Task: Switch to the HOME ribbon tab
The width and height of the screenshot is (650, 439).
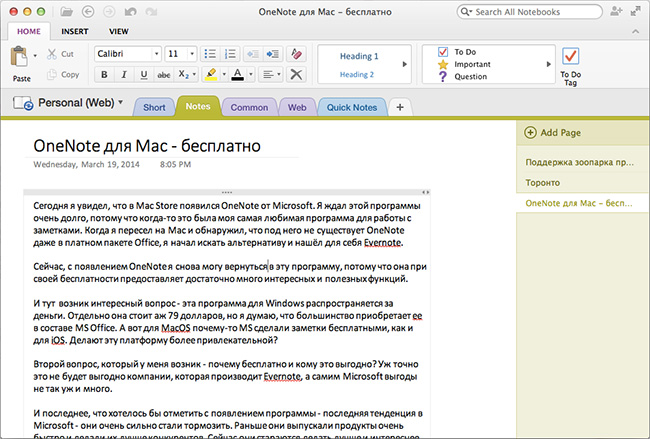Action: click(29, 32)
